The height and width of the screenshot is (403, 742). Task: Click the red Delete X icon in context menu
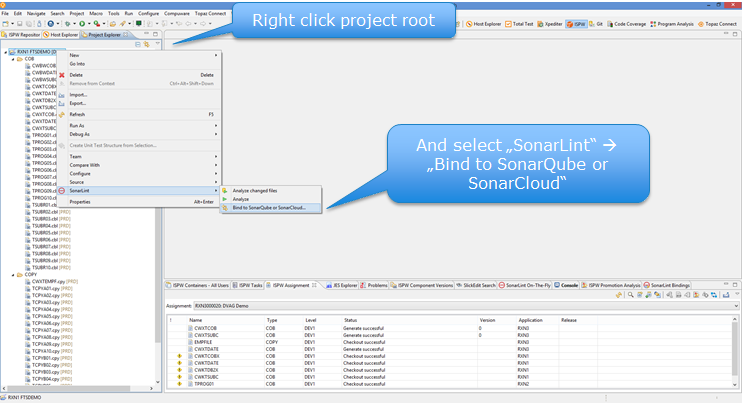[x=62, y=75]
